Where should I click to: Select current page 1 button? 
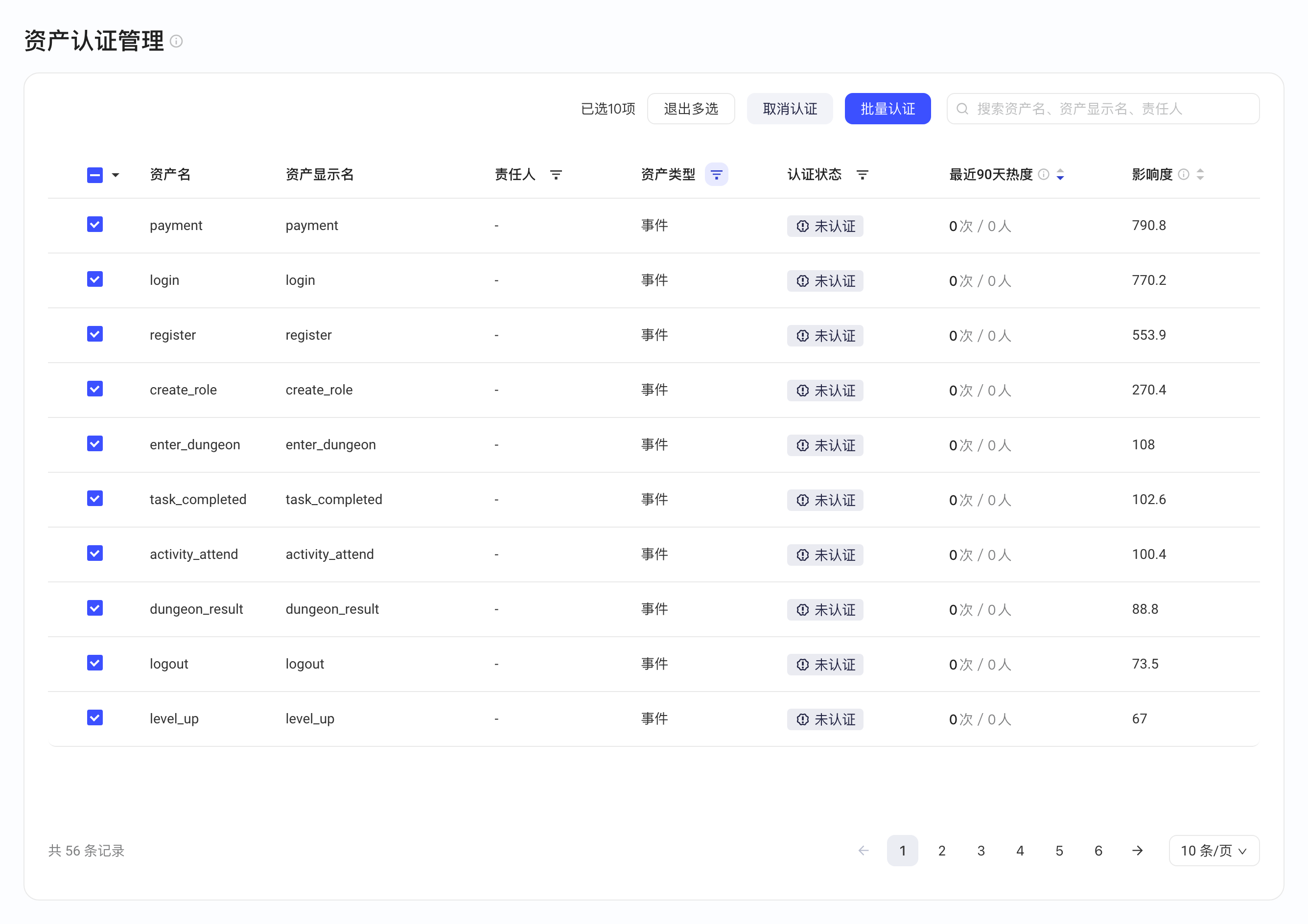click(902, 851)
